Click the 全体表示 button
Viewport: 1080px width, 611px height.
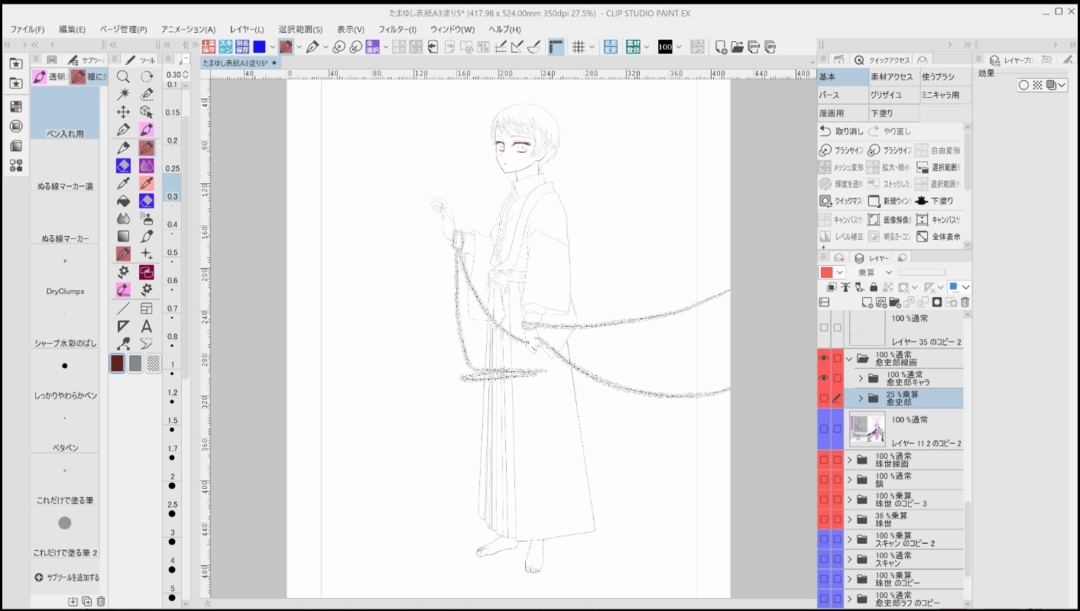pos(939,237)
